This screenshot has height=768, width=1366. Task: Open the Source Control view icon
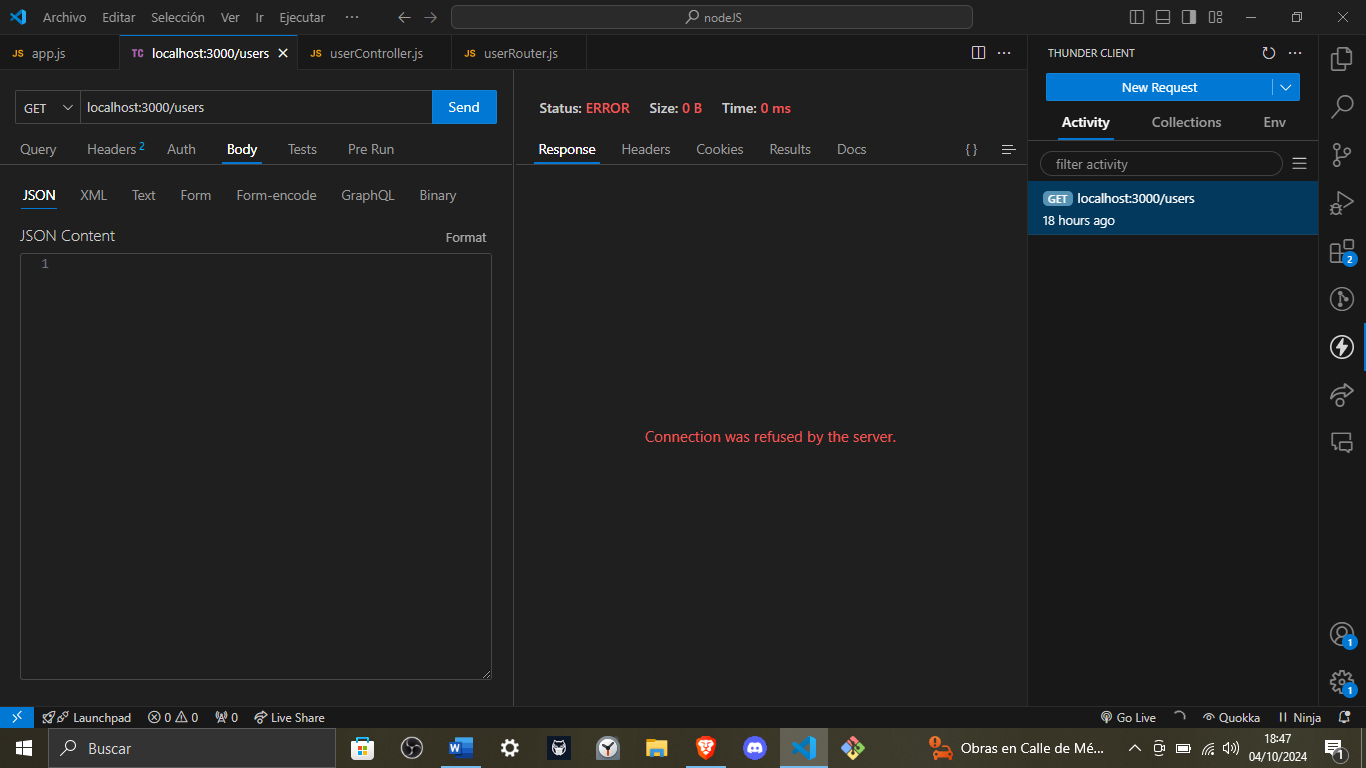pos(1341,154)
